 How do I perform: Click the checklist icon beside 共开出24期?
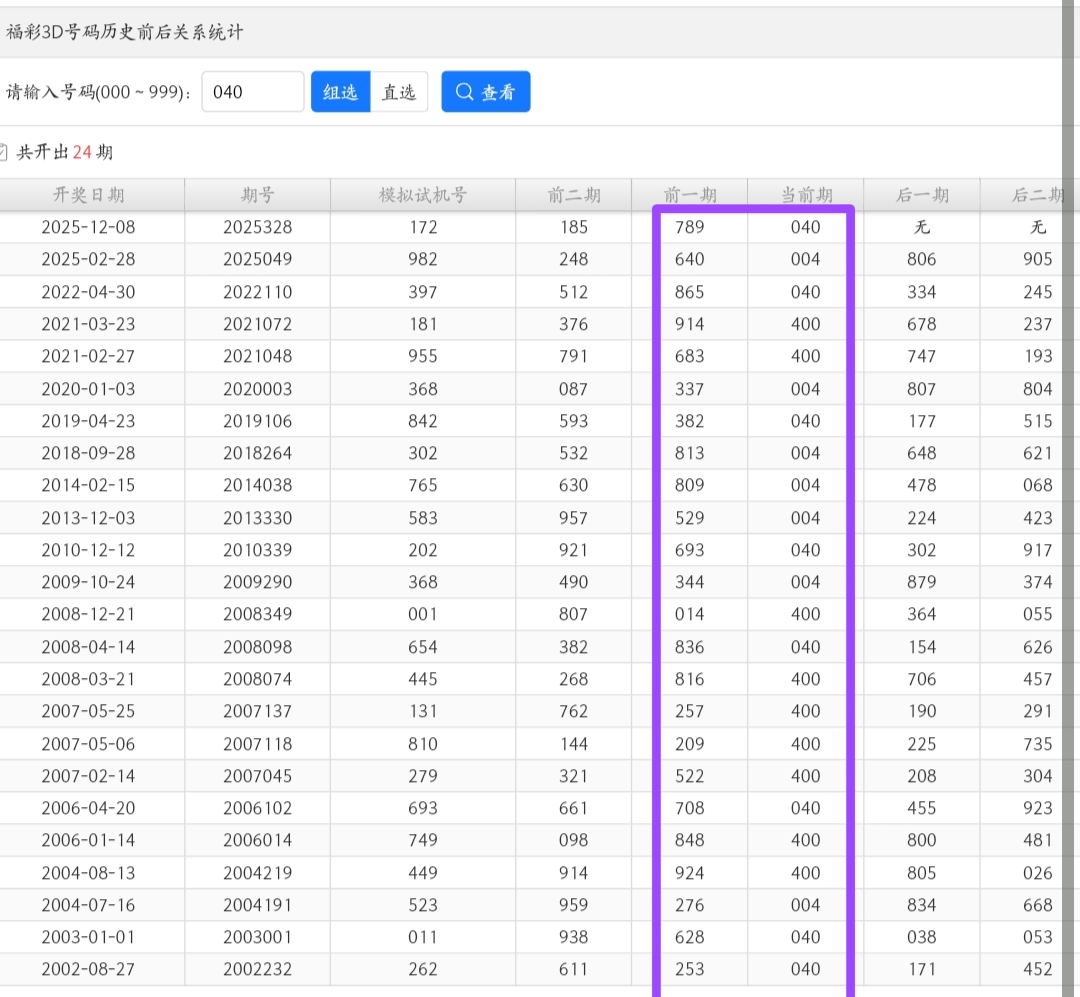click(x=3, y=152)
